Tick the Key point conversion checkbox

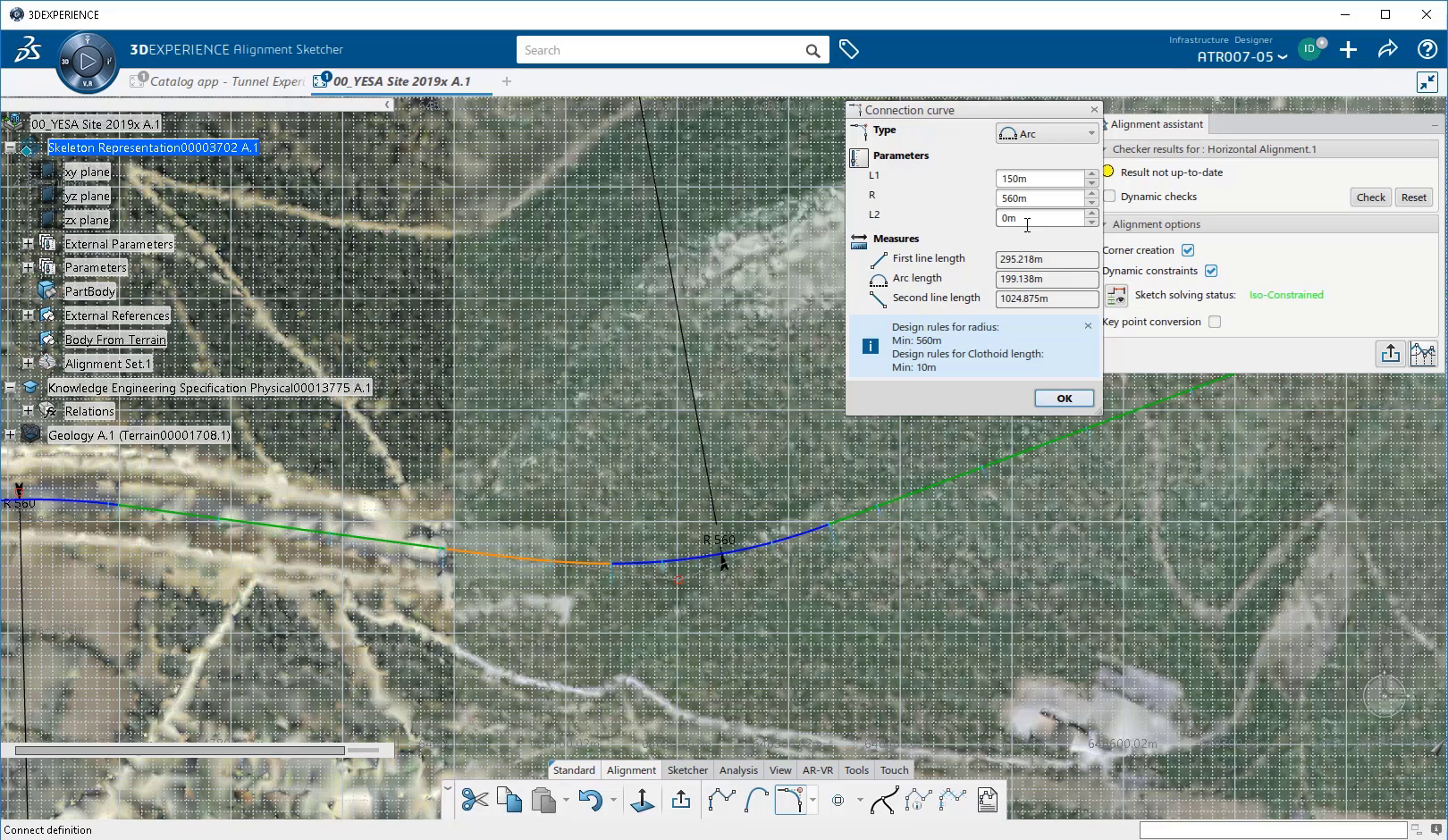coord(1215,322)
